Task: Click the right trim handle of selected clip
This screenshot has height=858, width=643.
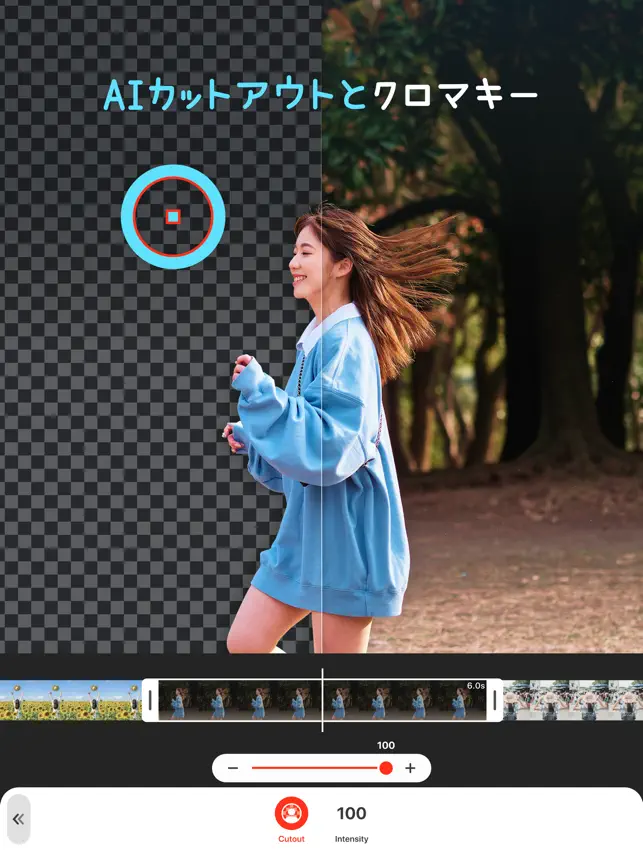Action: [494, 700]
